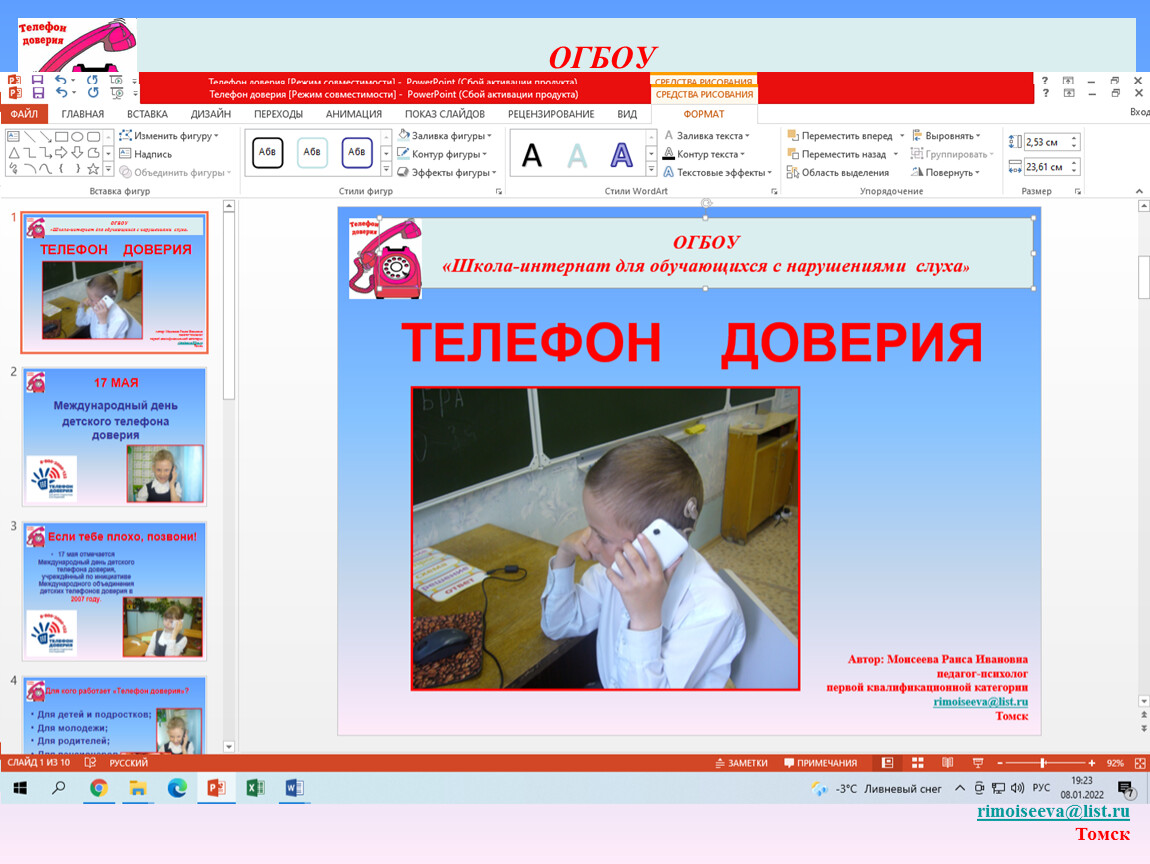Open Word from the Windows taskbar
The image size is (1150, 864).
point(294,788)
